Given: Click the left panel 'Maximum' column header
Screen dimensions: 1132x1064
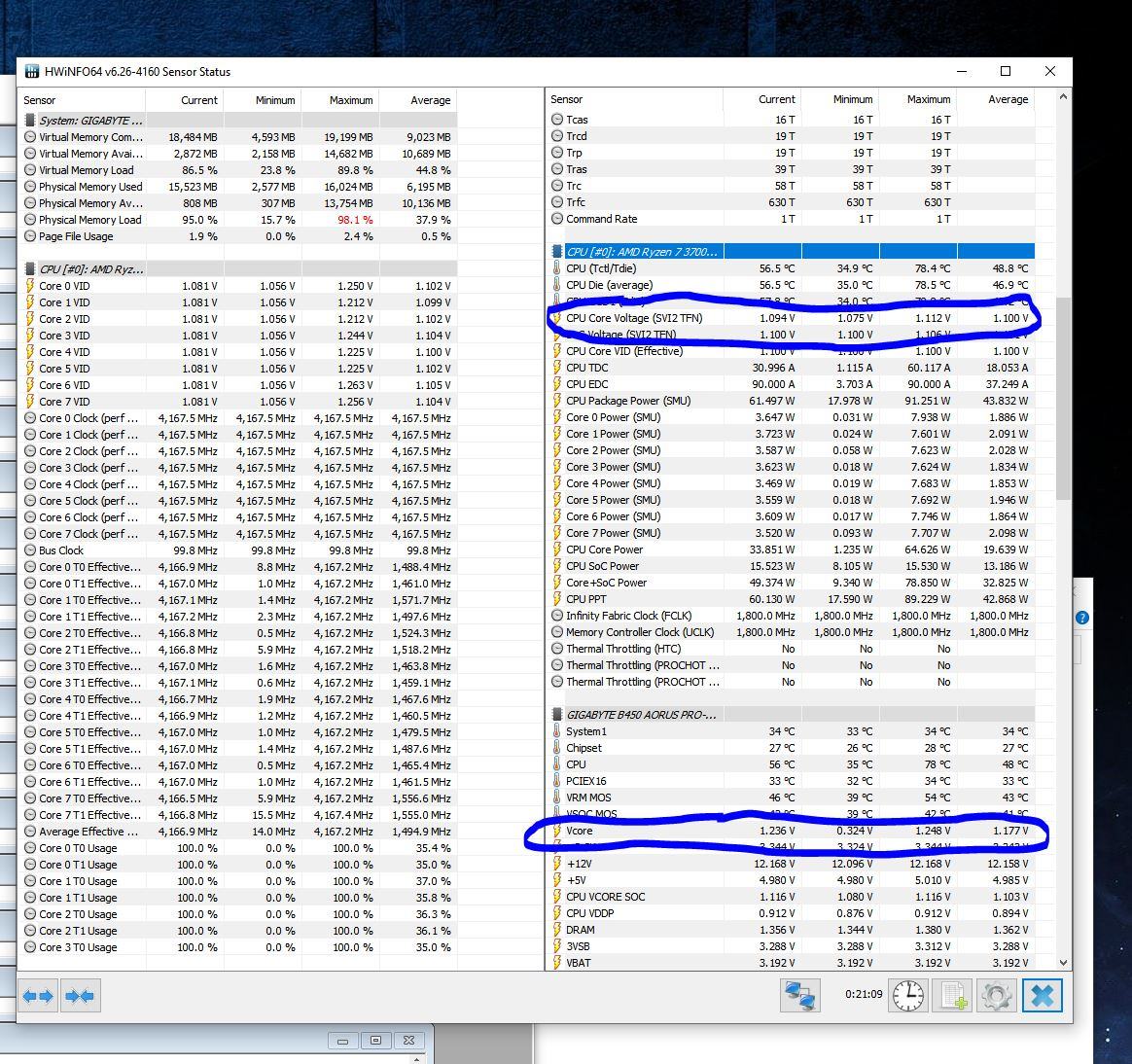Looking at the screenshot, I should point(340,100).
